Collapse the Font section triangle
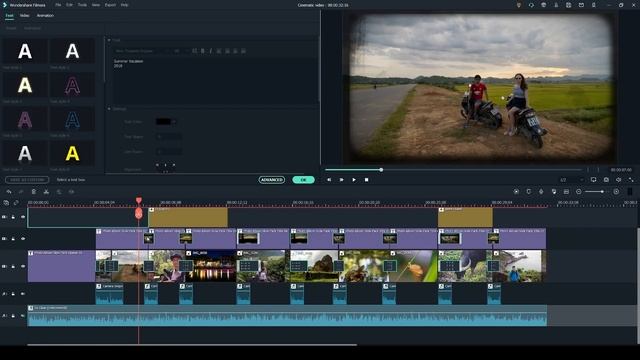The height and width of the screenshot is (360, 640). click(109, 40)
